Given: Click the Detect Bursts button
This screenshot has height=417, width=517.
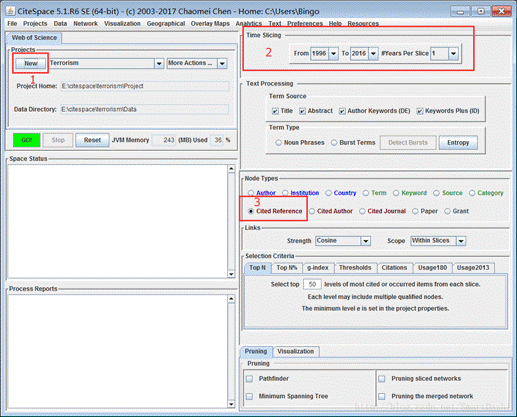Looking at the screenshot, I should pyautogui.click(x=408, y=143).
